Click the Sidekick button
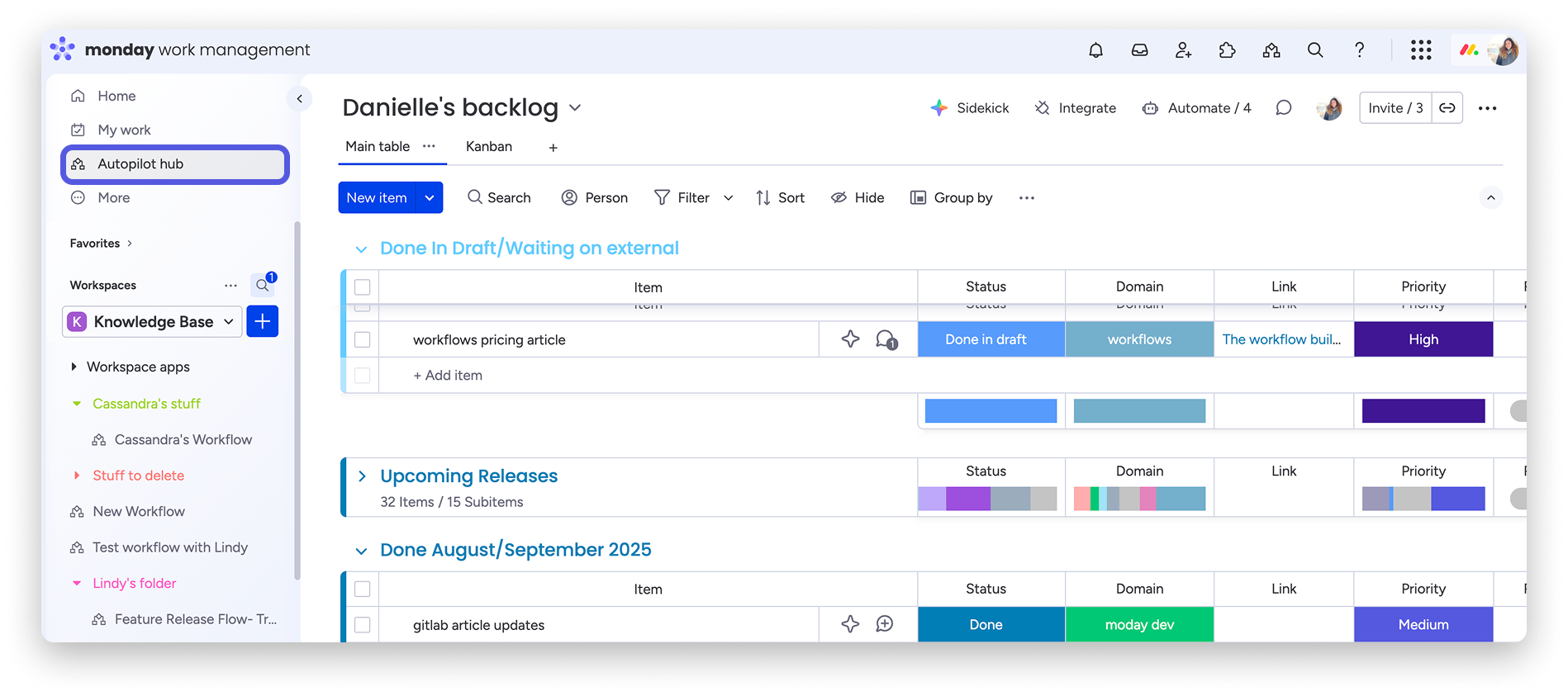This screenshot has width=1568, height=696. click(970, 108)
